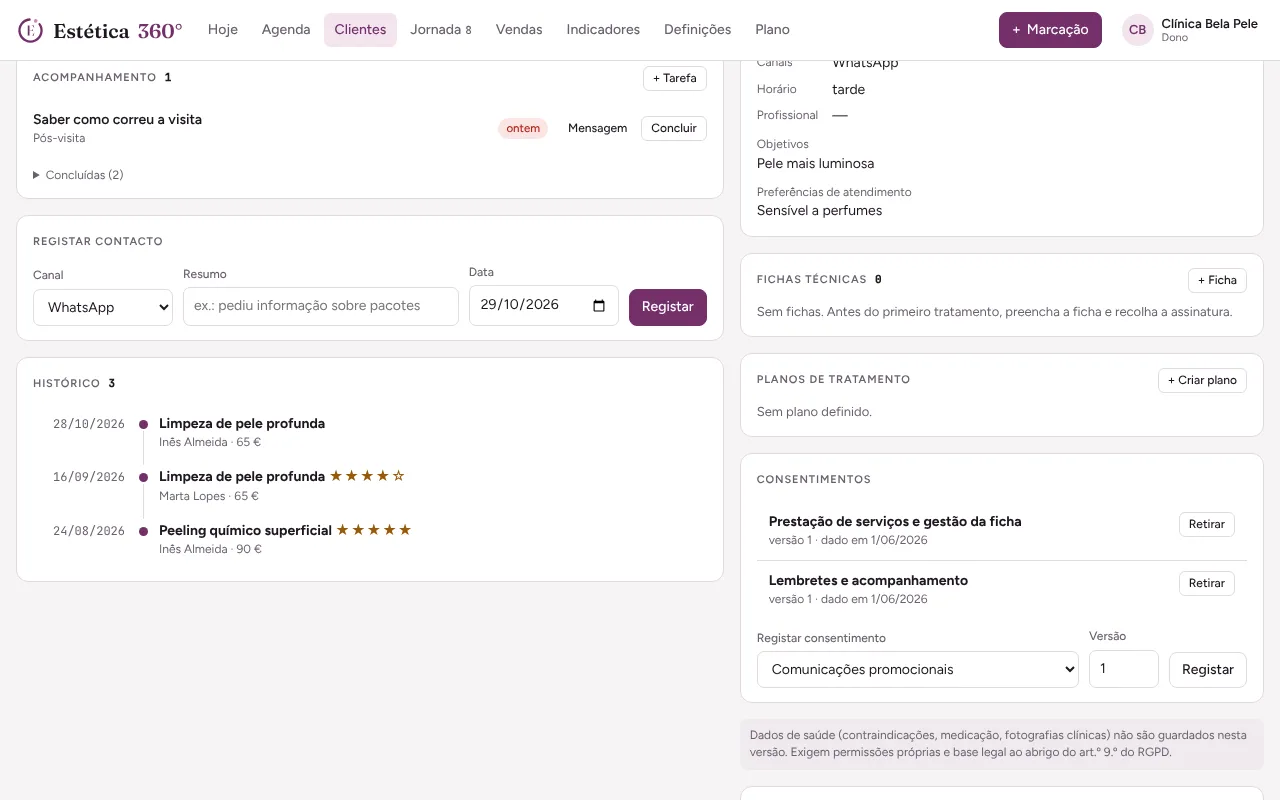Click the Inês Almeida · 90 € line
Image resolution: width=1280 pixels, height=800 pixels.
pyautogui.click(x=210, y=549)
